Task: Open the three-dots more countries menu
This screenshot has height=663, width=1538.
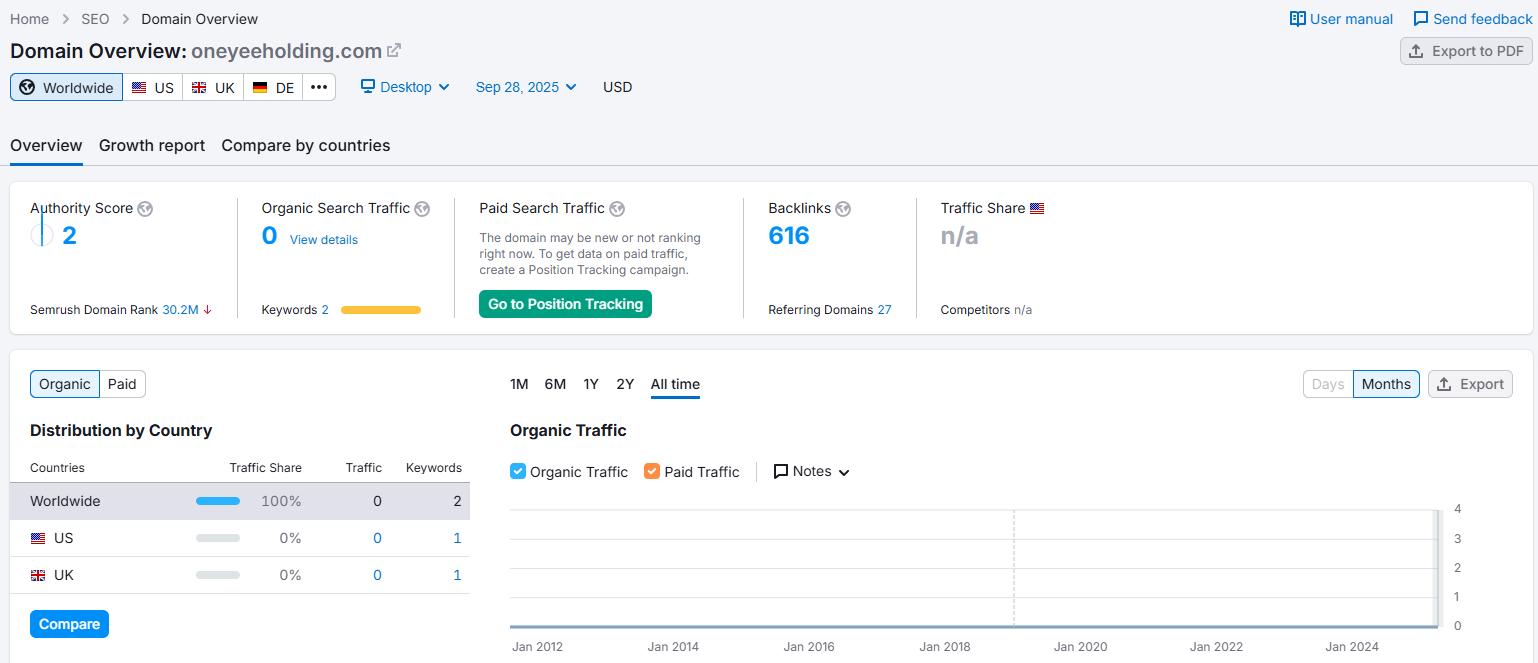Action: pyautogui.click(x=319, y=87)
